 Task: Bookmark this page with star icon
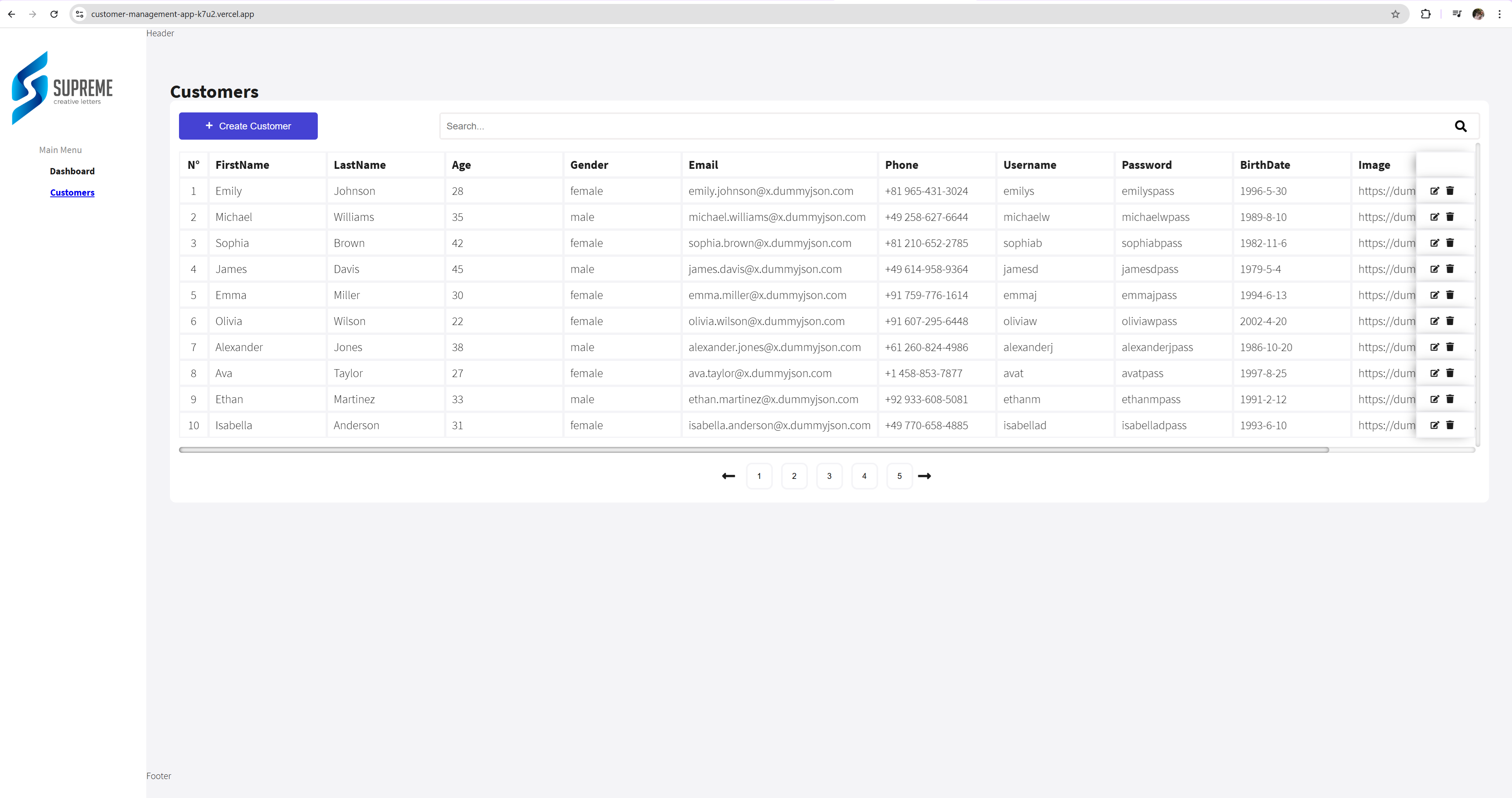[x=1395, y=14]
